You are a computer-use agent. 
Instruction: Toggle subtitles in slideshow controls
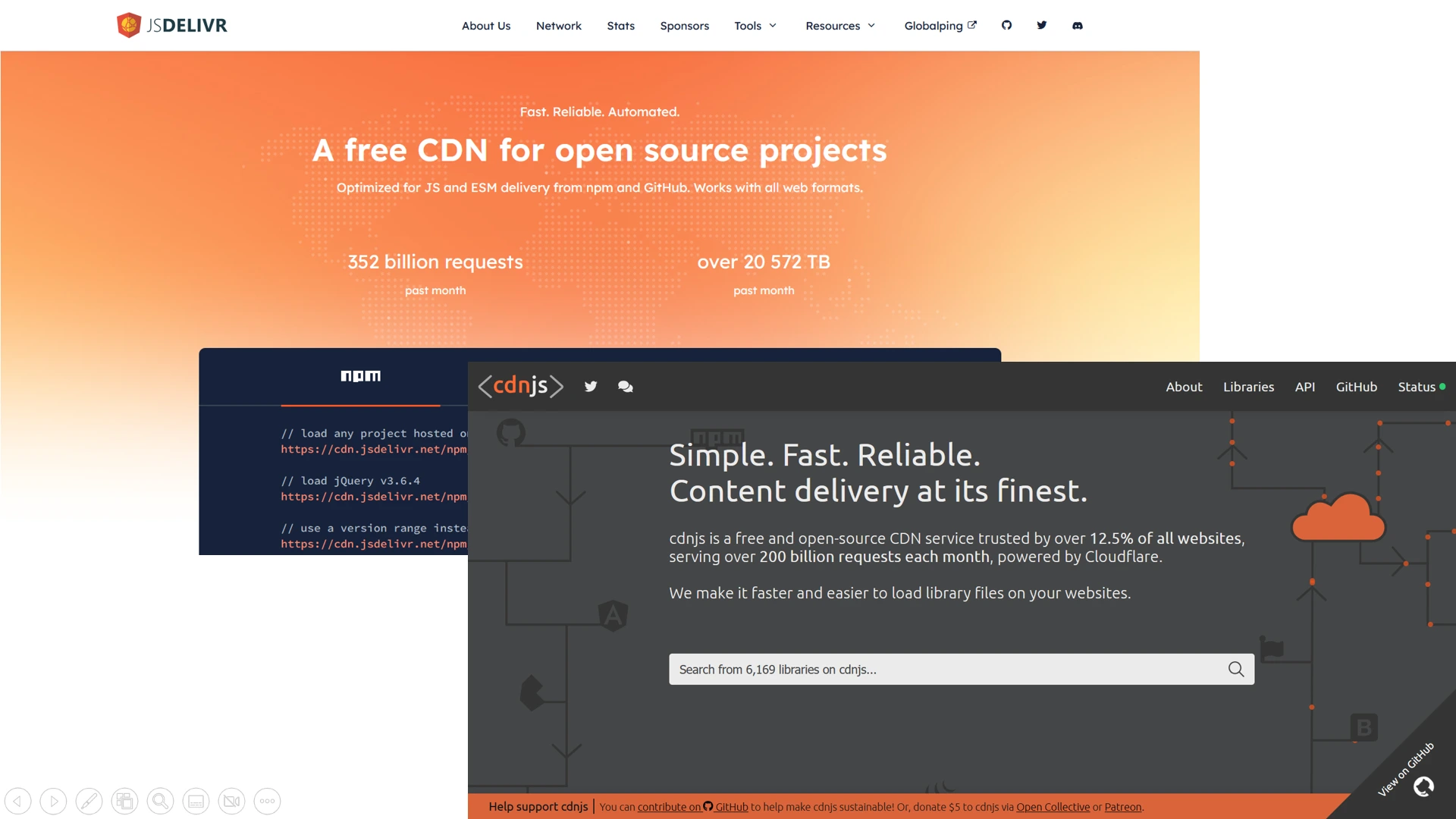point(196,801)
